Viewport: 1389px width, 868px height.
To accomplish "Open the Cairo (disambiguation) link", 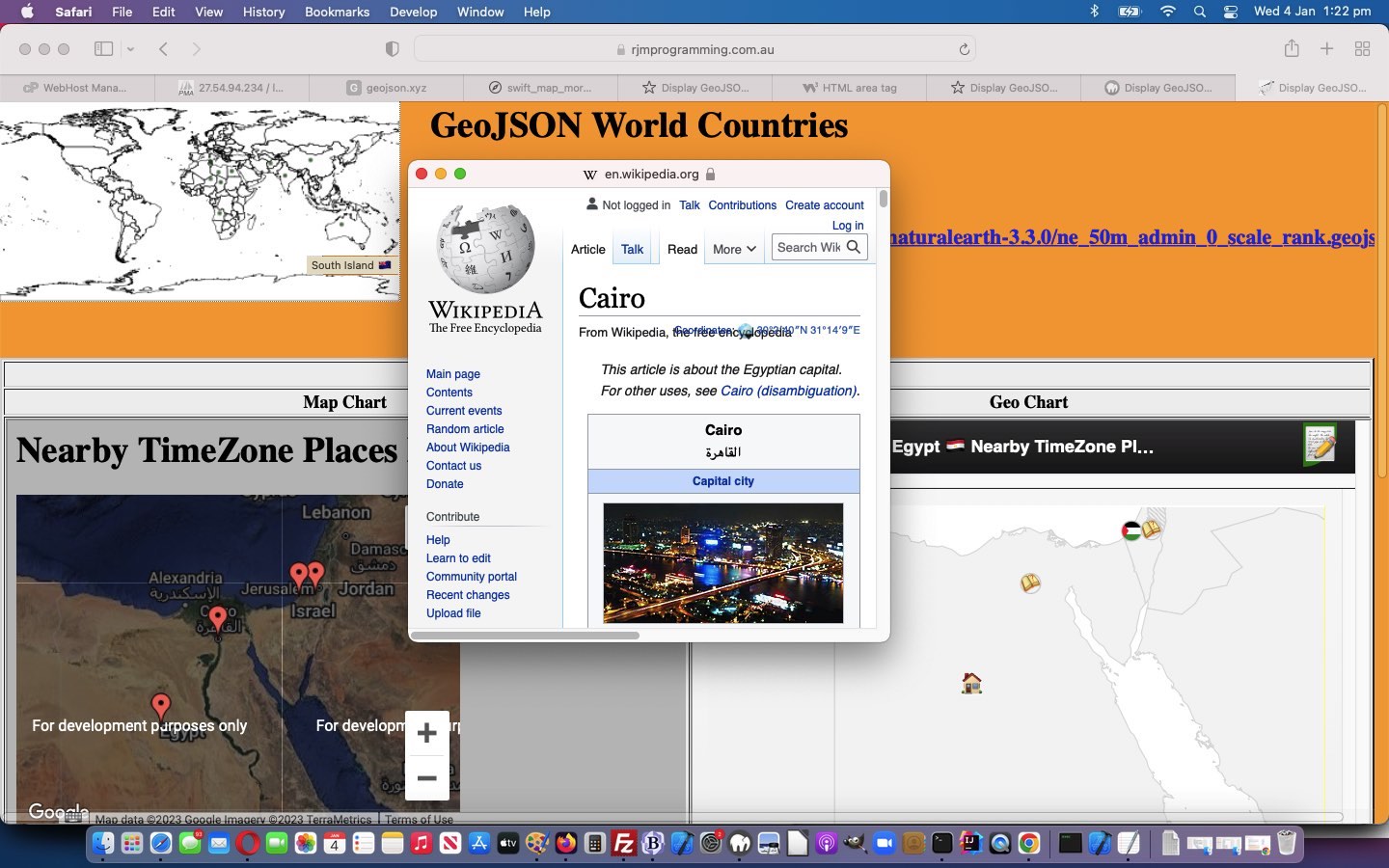I will tap(788, 391).
